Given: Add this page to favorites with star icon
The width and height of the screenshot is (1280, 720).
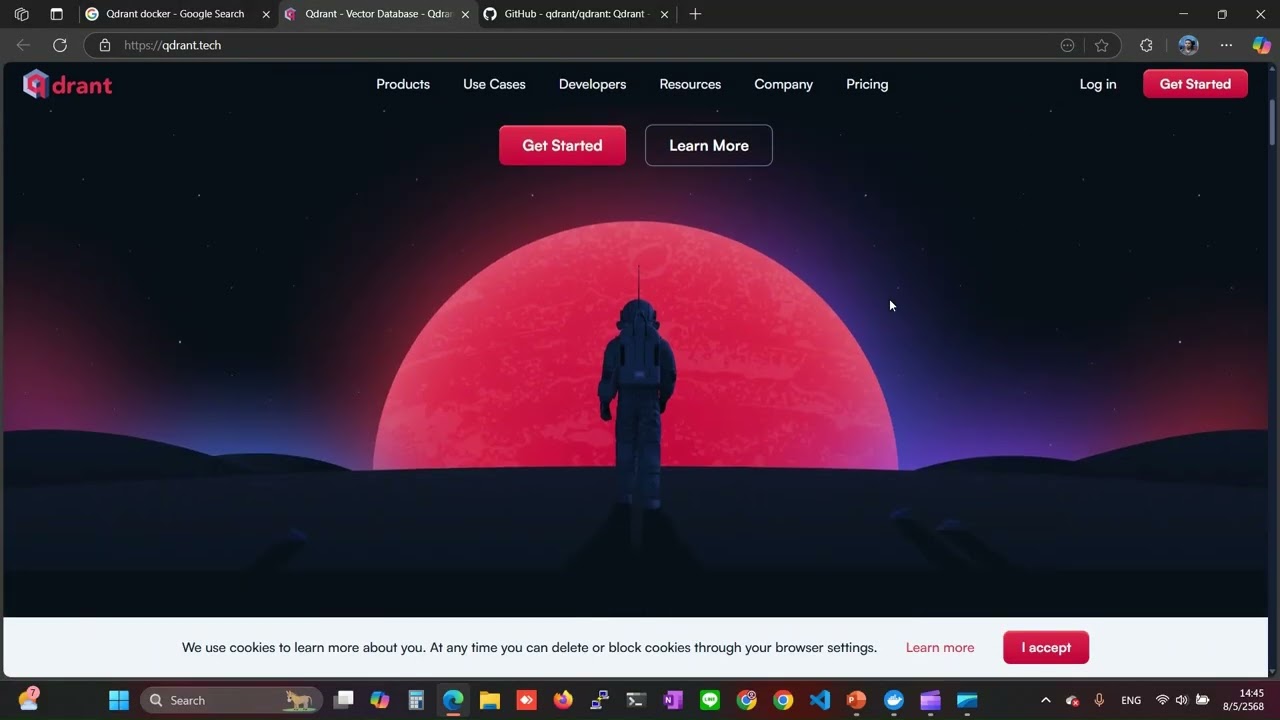Looking at the screenshot, I should pos(1101,45).
